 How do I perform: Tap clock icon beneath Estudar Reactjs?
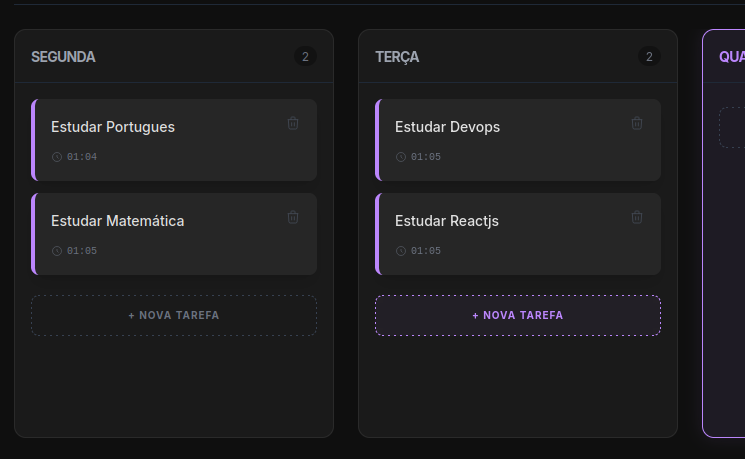pos(401,251)
